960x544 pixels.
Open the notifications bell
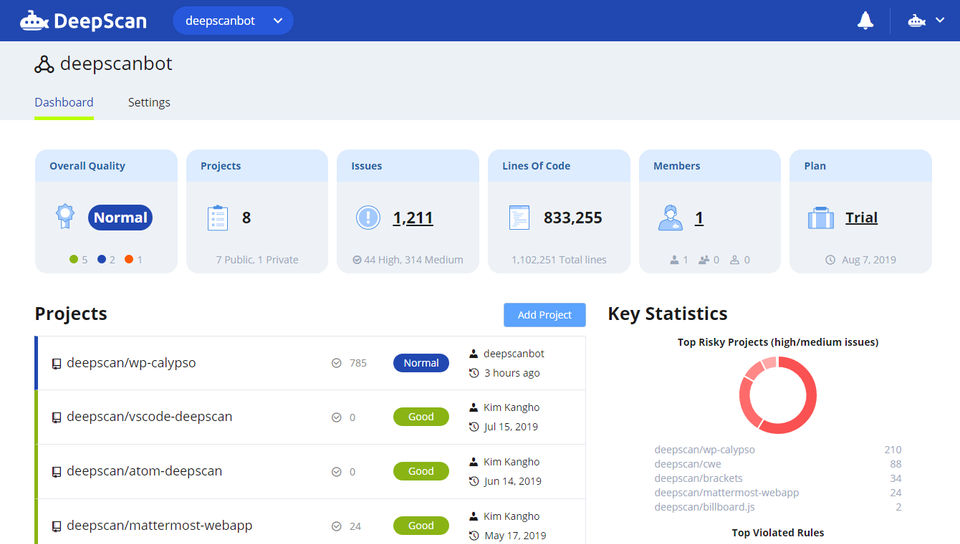click(865, 21)
